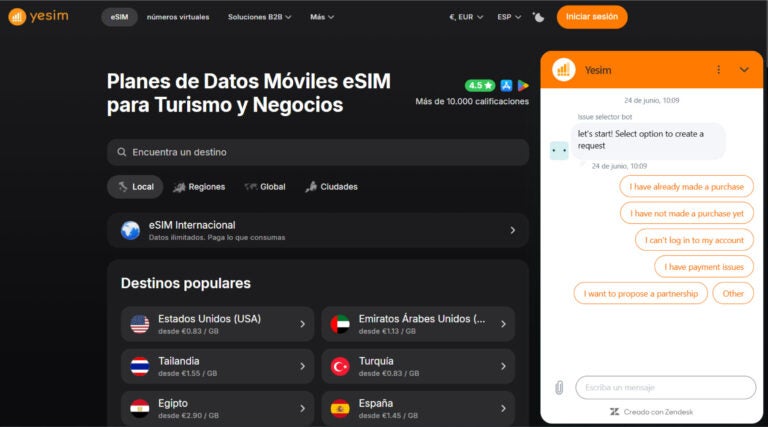Open the Egipto row chevron
This screenshot has height=427, width=768.
302,408
